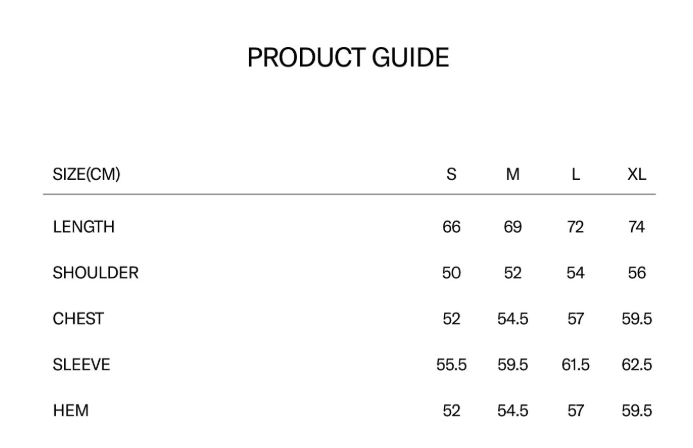Click SHOULDER value 50 for size S

pyautogui.click(x=451, y=273)
